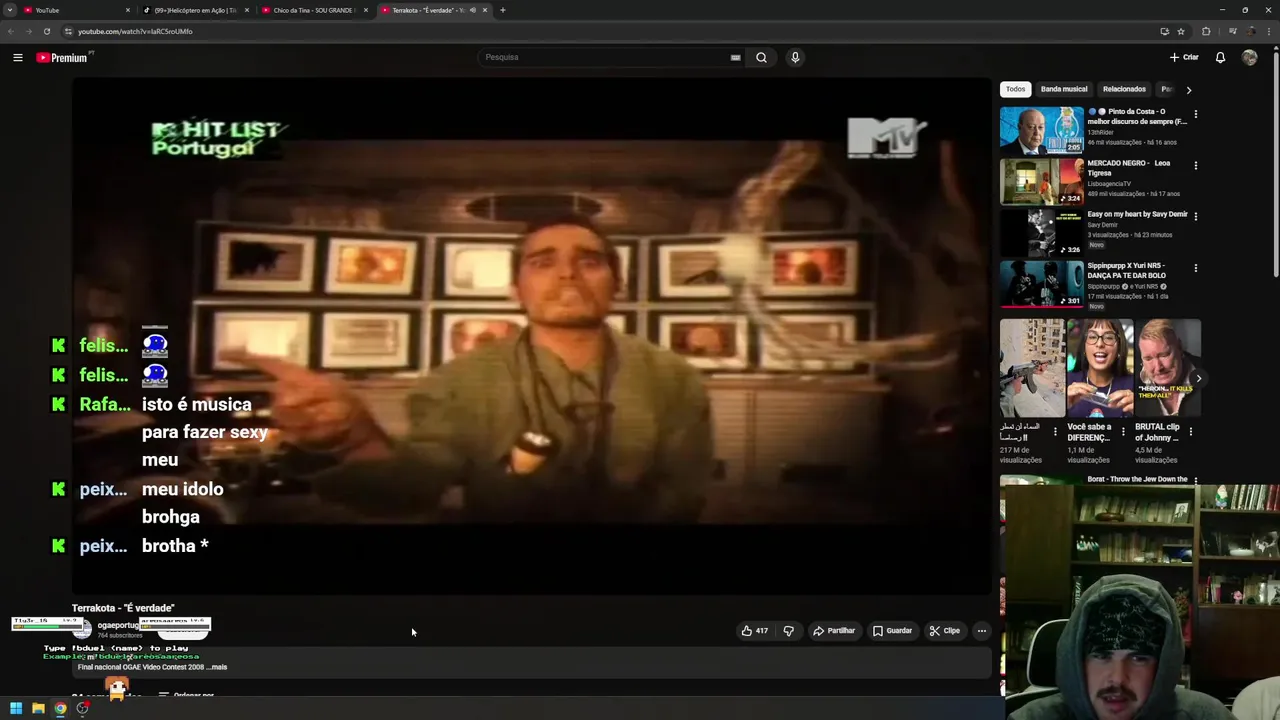This screenshot has height=720, width=1280.
Task: Like the video with 417 likes
Action: 754,631
